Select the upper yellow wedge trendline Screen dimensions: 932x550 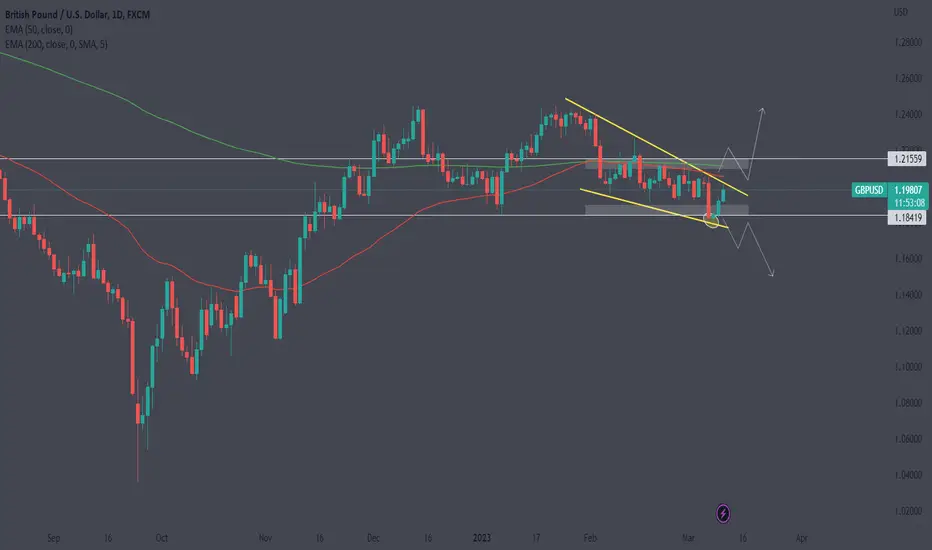[x=656, y=147]
